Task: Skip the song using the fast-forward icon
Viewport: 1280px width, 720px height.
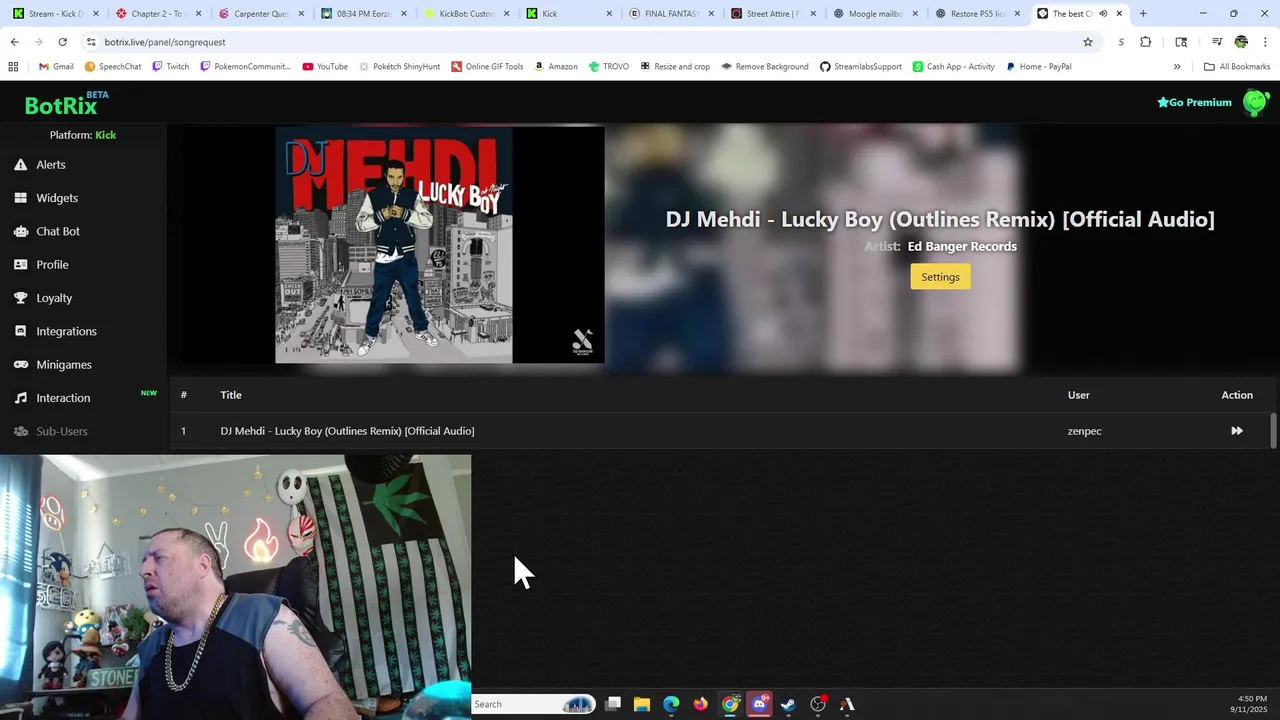Action: [x=1237, y=431]
